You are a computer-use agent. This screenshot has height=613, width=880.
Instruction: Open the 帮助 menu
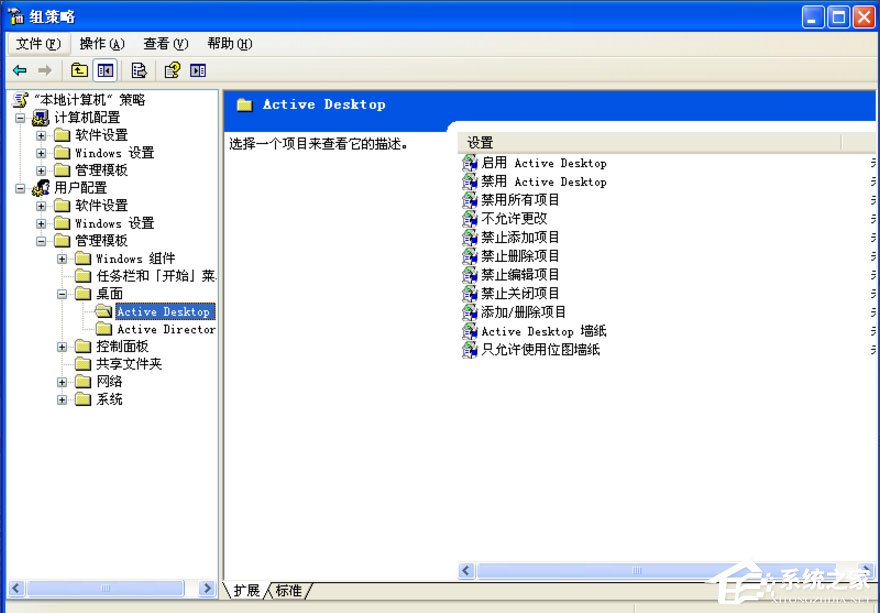tap(228, 44)
